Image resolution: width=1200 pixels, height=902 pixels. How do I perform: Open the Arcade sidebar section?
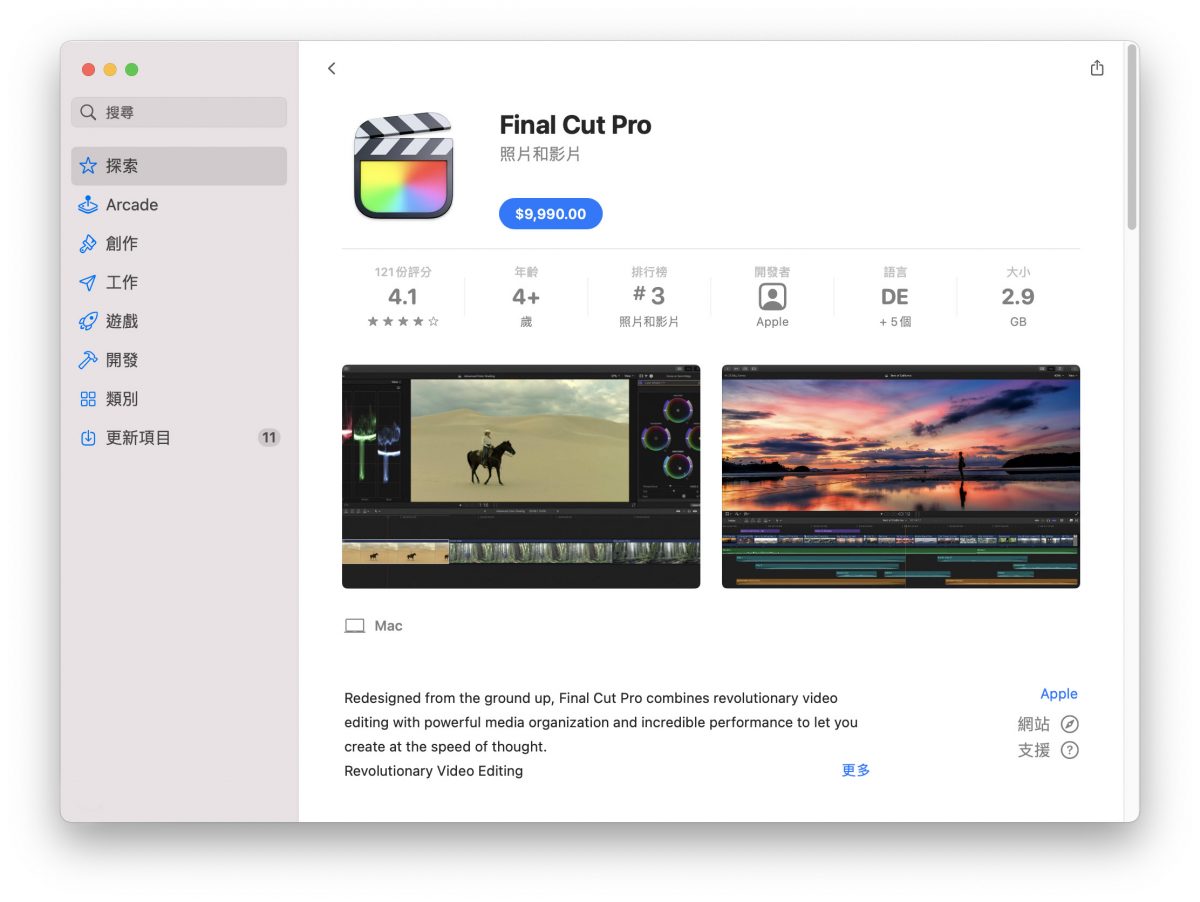pos(179,205)
